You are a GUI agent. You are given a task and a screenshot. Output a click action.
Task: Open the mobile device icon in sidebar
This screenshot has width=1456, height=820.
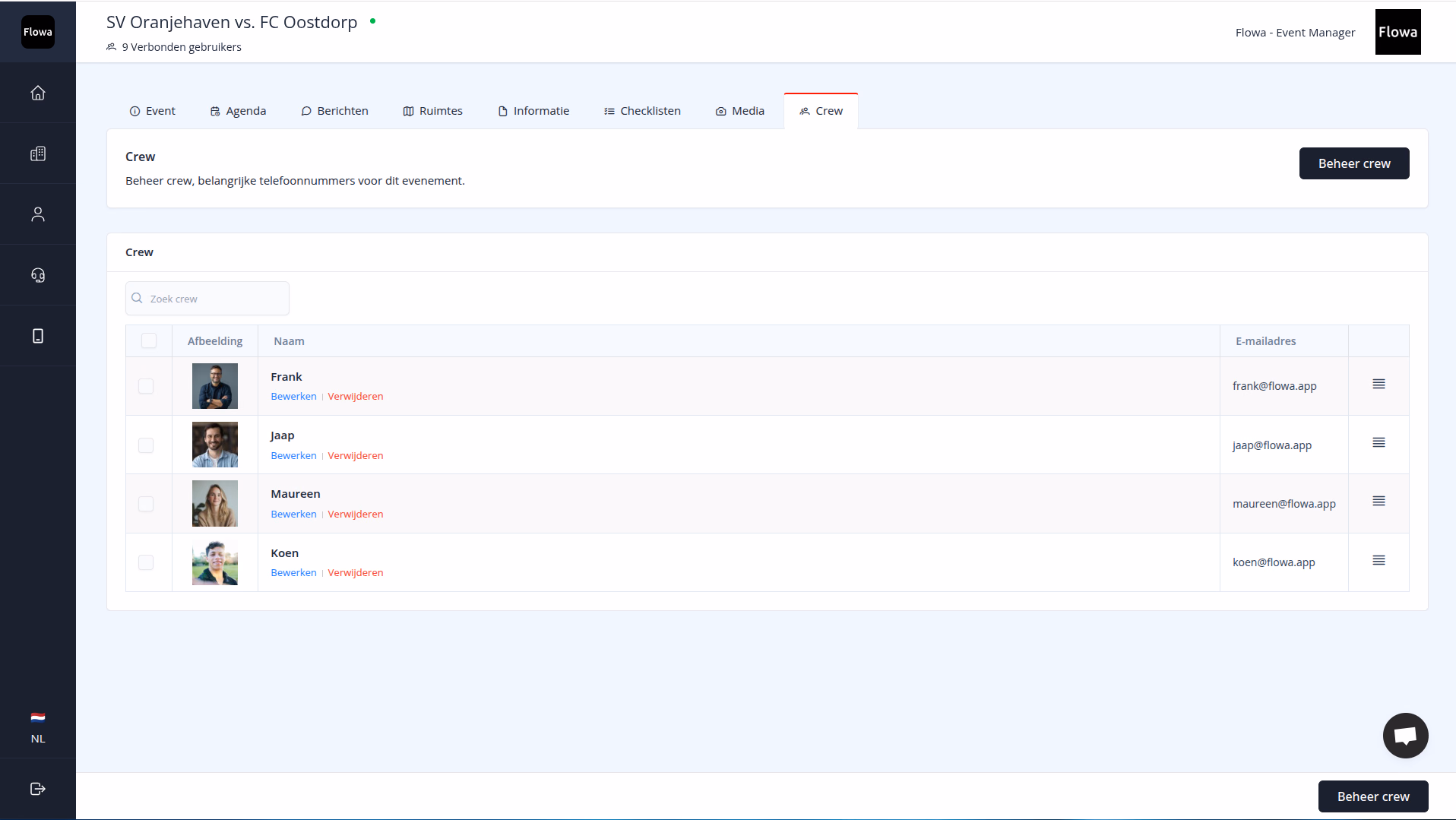tap(38, 336)
